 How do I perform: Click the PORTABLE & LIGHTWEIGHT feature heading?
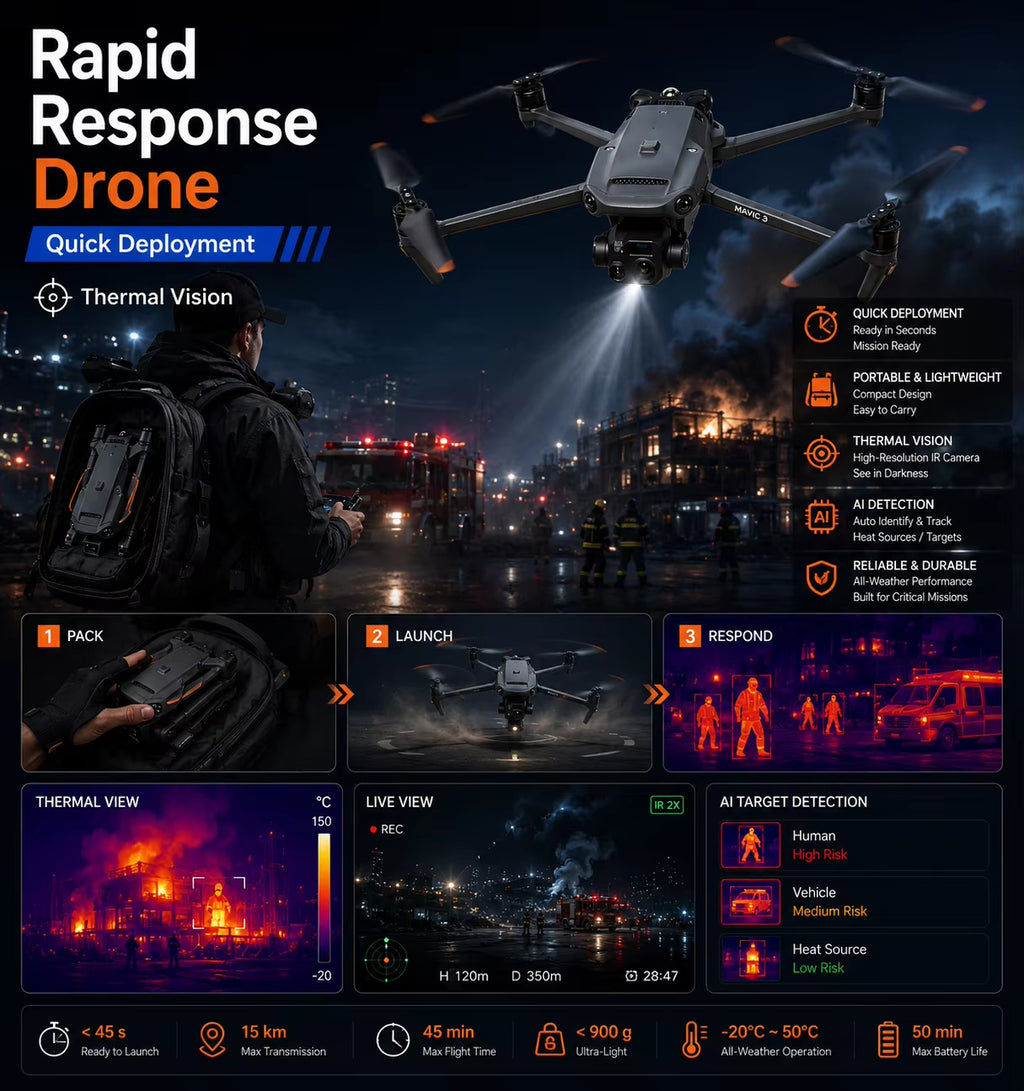coord(927,377)
